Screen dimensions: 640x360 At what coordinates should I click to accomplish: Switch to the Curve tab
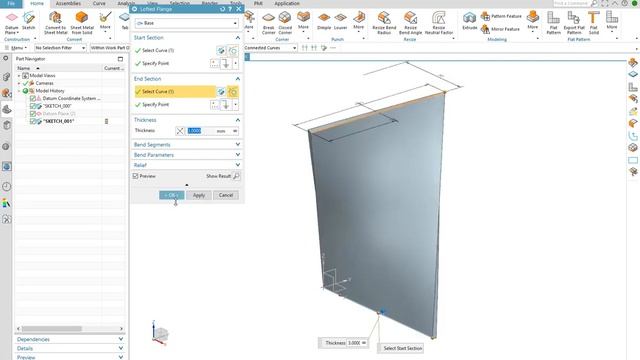click(x=99, y=3)
